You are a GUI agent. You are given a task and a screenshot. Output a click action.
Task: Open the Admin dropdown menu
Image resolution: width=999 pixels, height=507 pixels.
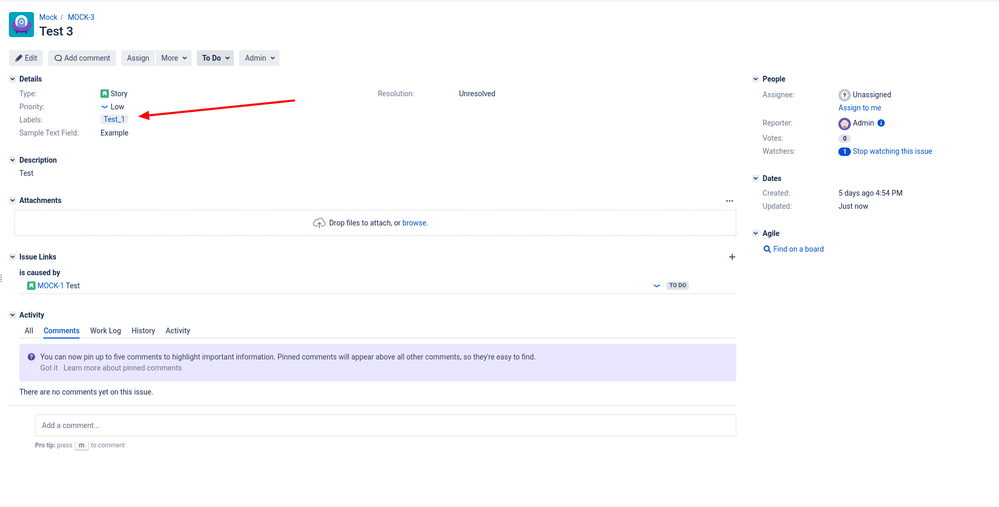coord(259,58)
